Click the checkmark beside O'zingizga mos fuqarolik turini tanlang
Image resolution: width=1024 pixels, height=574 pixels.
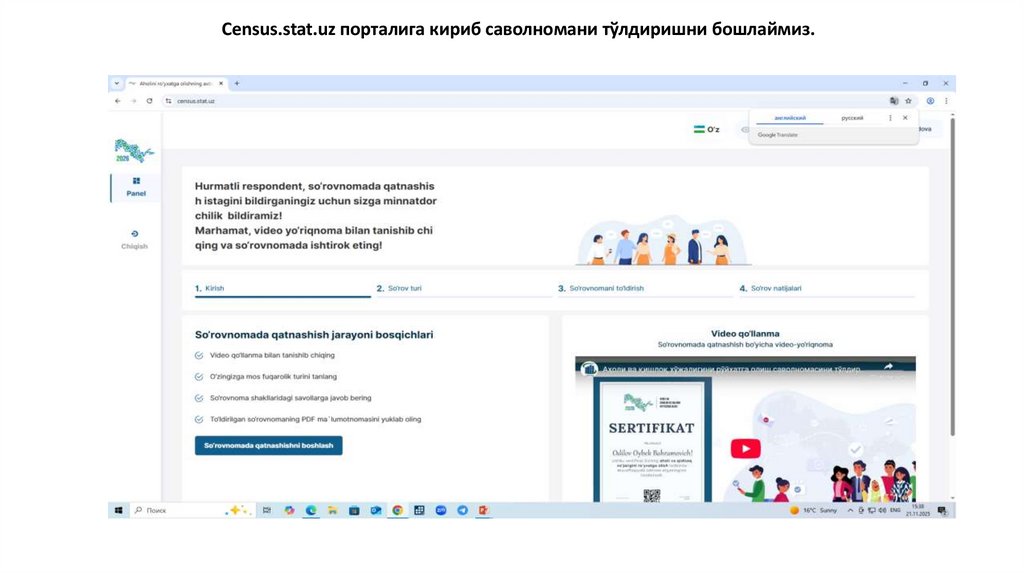199,377
